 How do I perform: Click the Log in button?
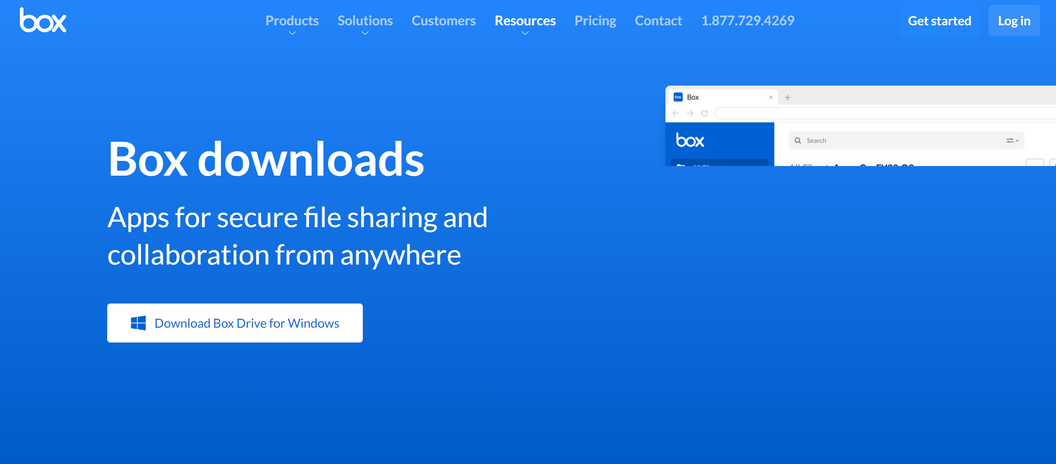[x=1013, y=21]
